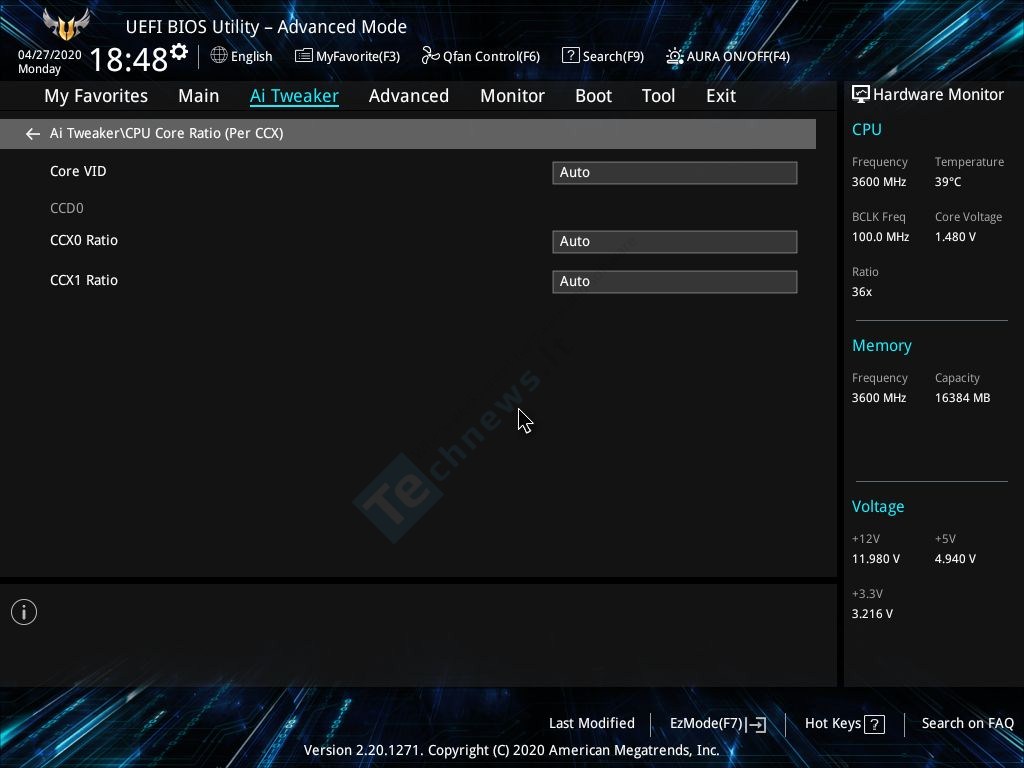The height and width of the screenshot is (768, 1024).
Task: Click the CPU temperature 39°C value
Action: tap(948, 182)
